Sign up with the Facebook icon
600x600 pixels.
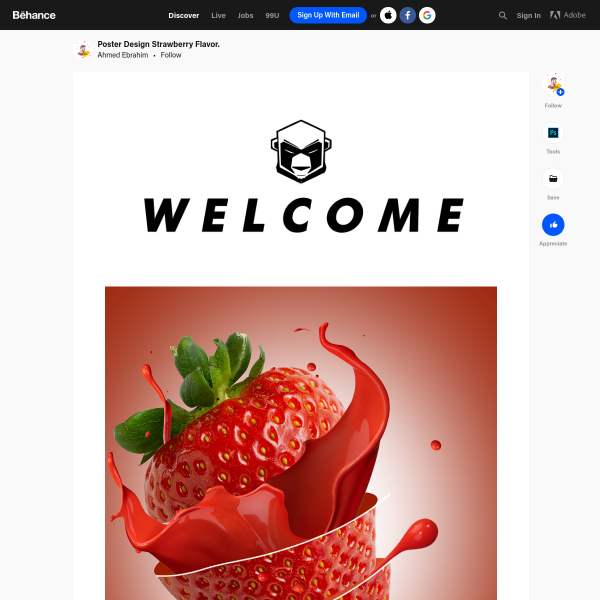click(x=408, y=15)
